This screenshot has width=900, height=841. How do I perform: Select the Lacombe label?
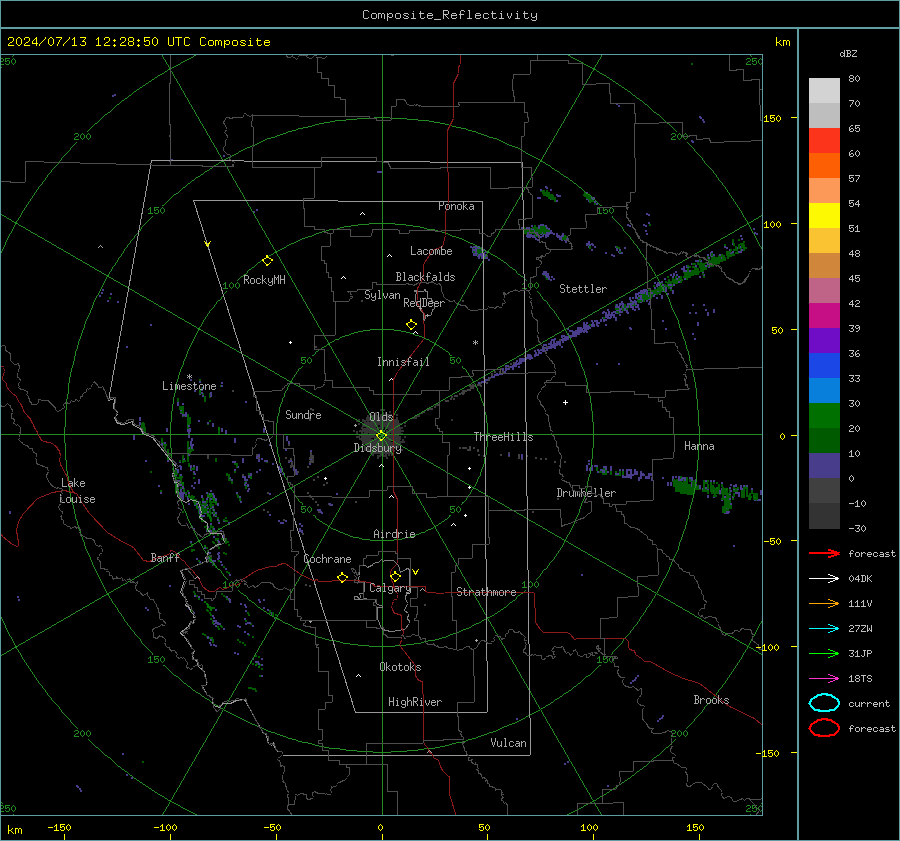(x=431, y=251)
